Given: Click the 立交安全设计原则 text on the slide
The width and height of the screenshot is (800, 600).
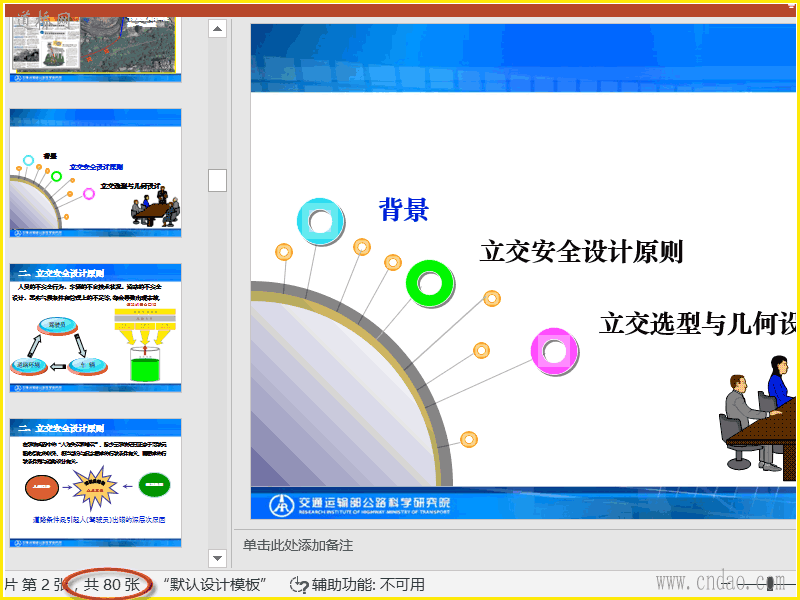Looking at the screenshot, I should tap(581, 252).
